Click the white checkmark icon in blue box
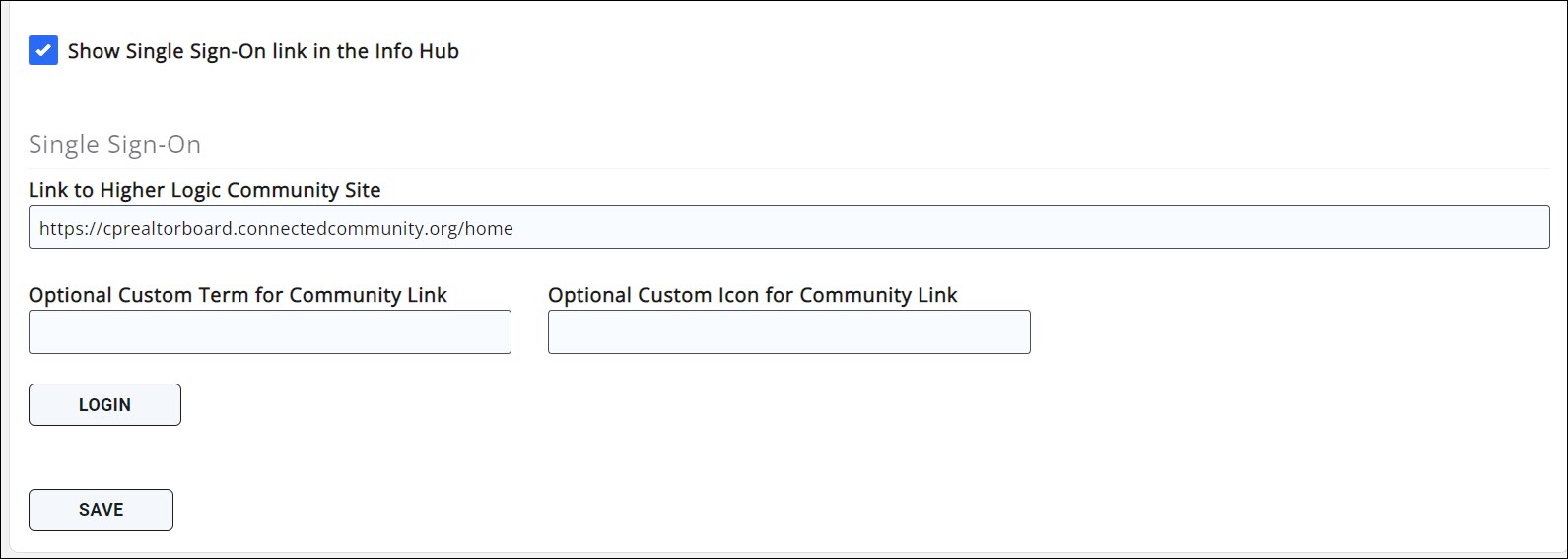The width and height of the screenshot is (1568, 559). (43, 50)
